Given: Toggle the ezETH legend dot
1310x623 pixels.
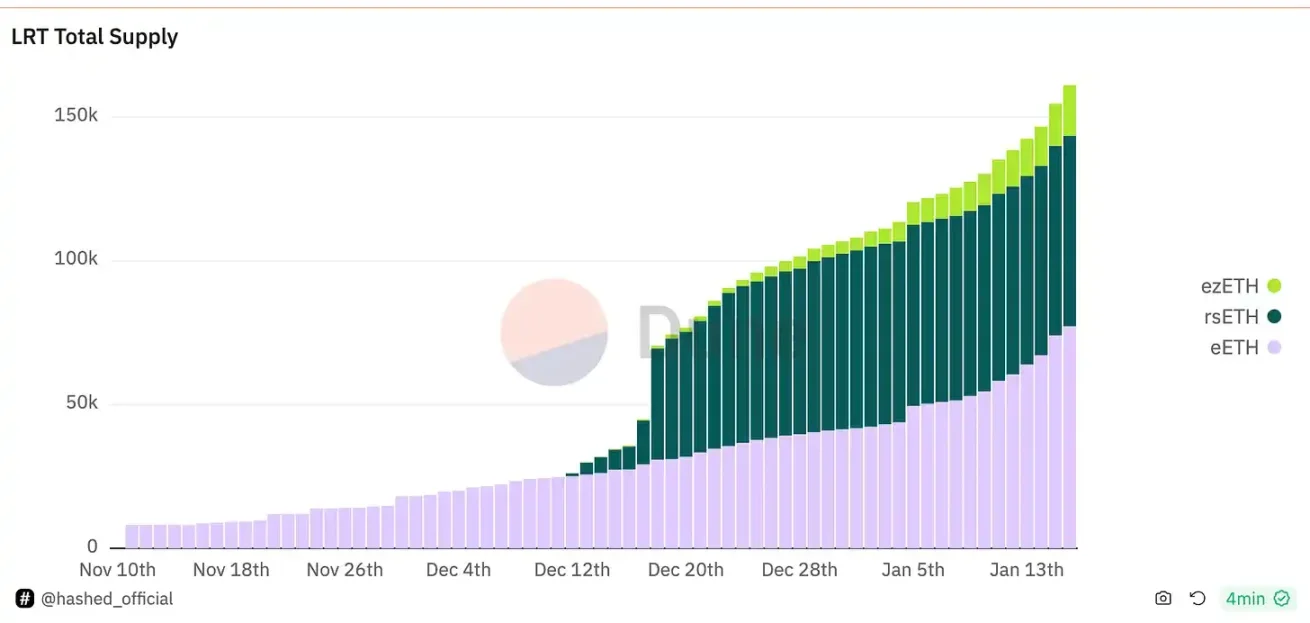Looking at the screenshot, I should pyautogui.click(x=1273, y=286).
